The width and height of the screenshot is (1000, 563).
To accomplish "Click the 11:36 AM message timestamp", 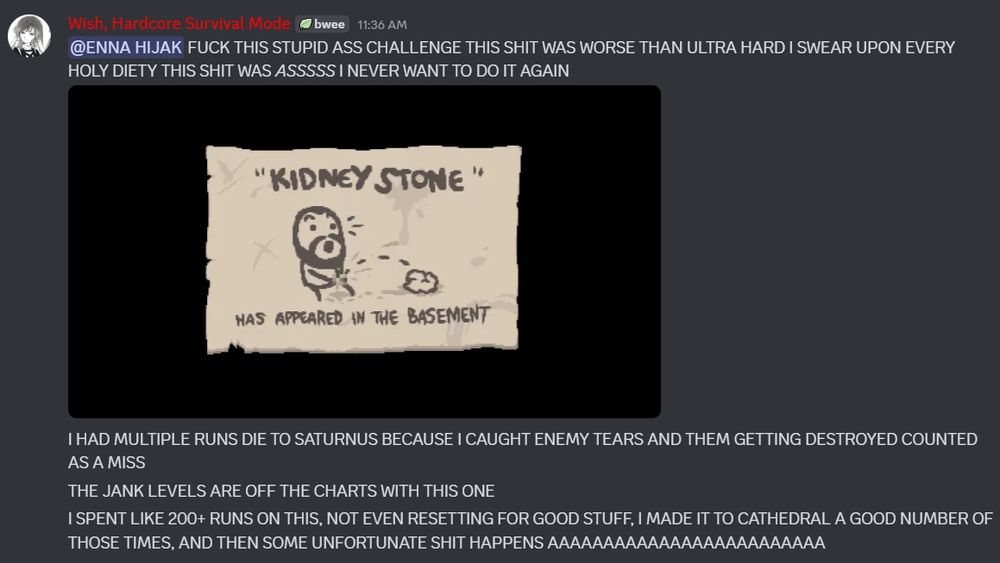I will coord(382,25).
